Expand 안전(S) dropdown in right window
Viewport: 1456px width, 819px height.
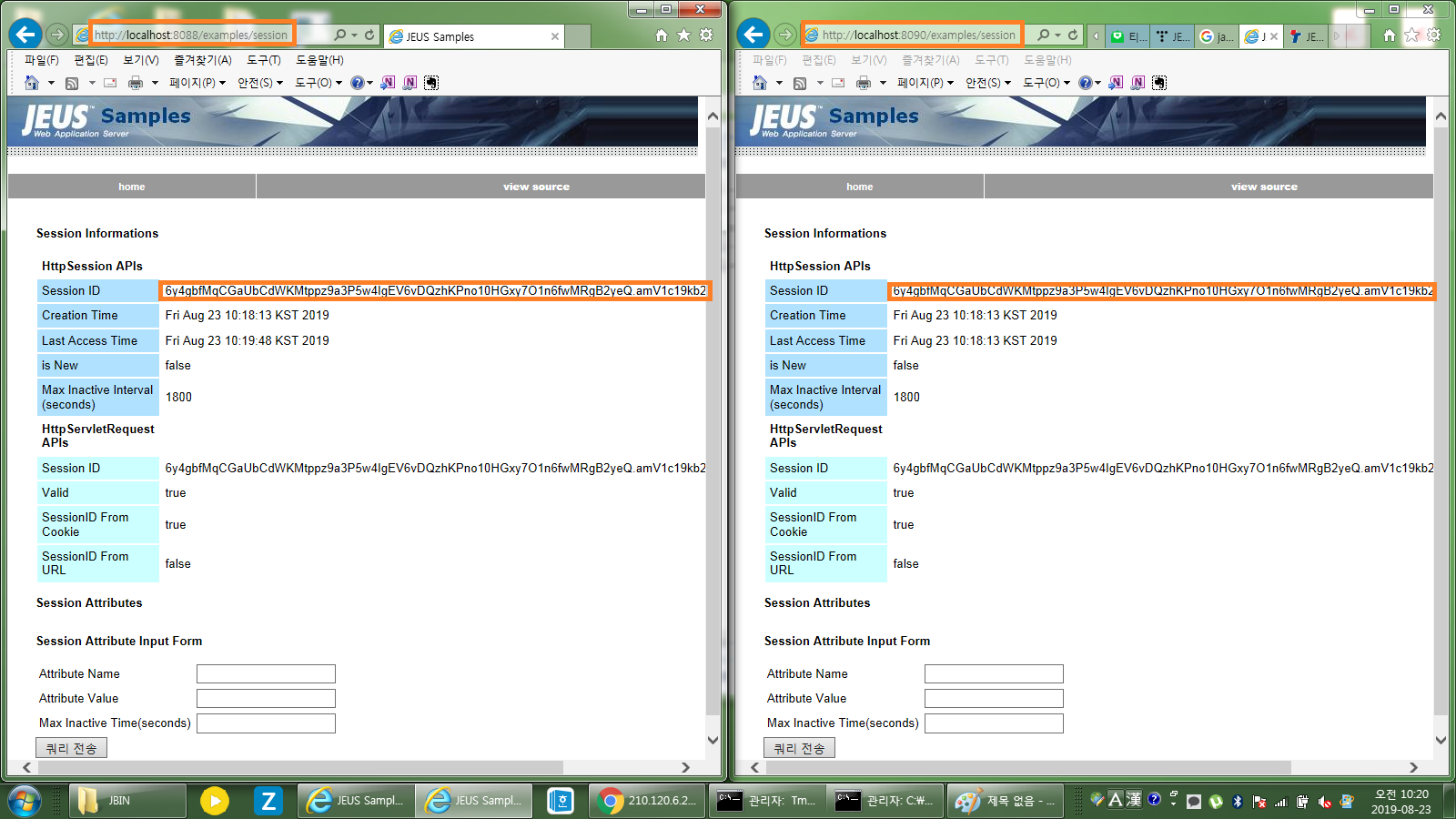point(988,83)
